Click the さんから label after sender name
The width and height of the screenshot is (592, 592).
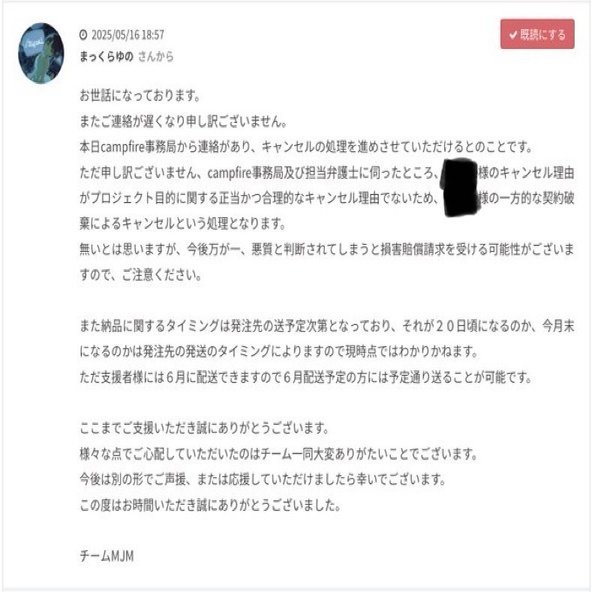coord(156,57)
